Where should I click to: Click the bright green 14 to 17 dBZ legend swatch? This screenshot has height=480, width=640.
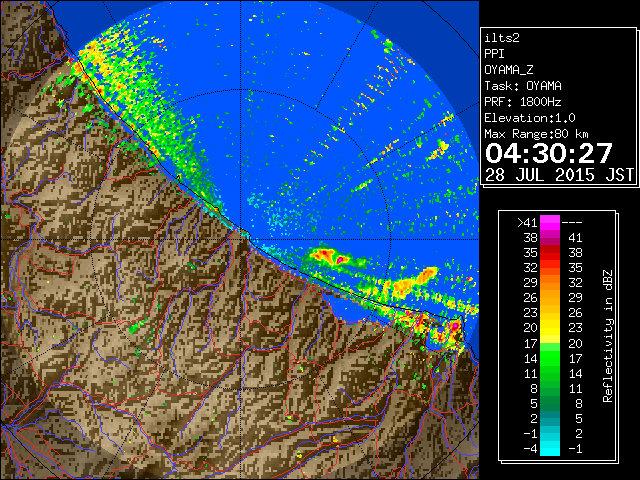click(550, 358)
